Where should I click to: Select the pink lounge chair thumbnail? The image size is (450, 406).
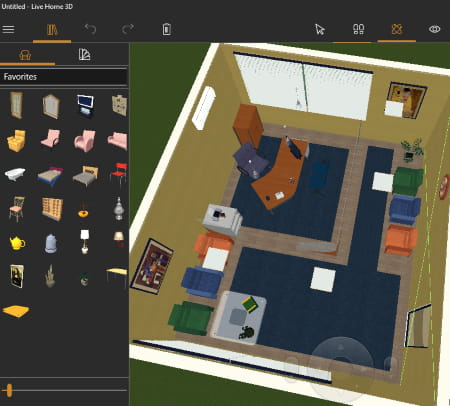tap(51, 138)
